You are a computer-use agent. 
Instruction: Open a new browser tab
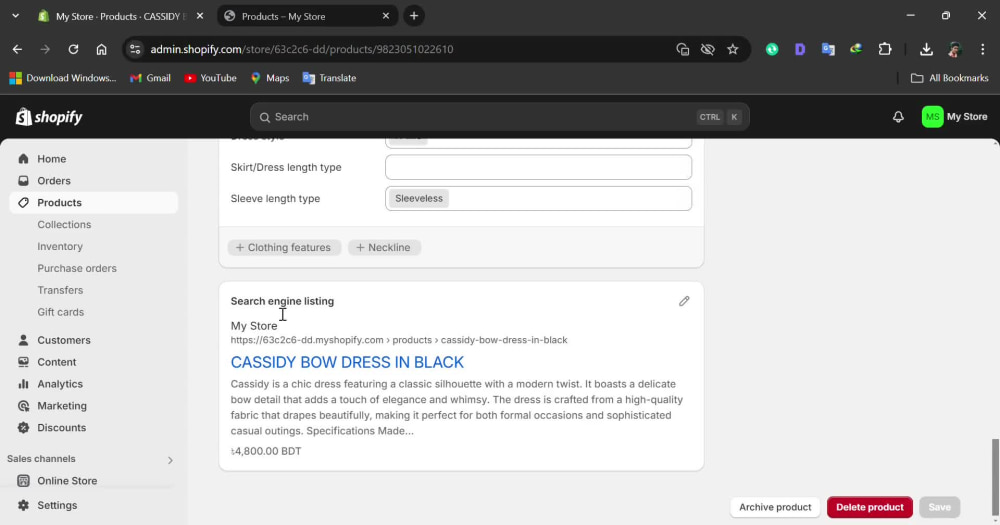[x=414, y=16]
